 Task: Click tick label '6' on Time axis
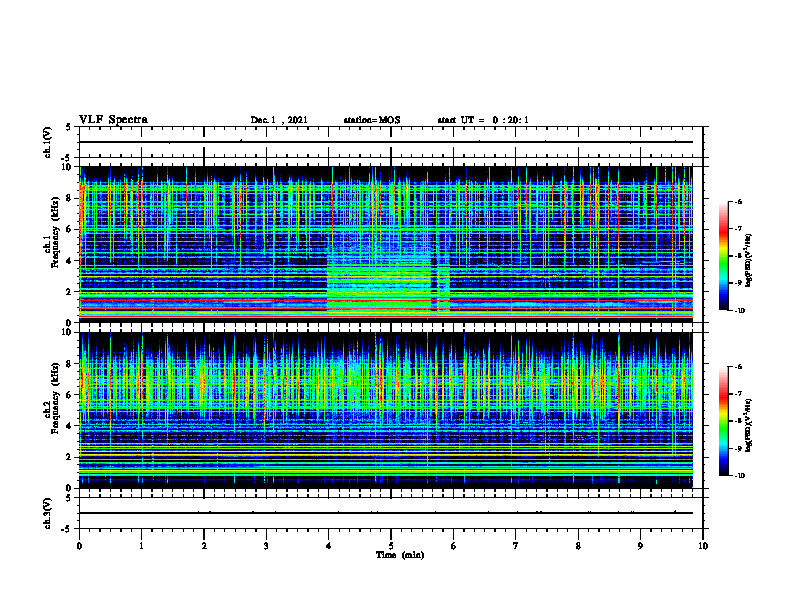pyautogui.click(x=454, y=546)
